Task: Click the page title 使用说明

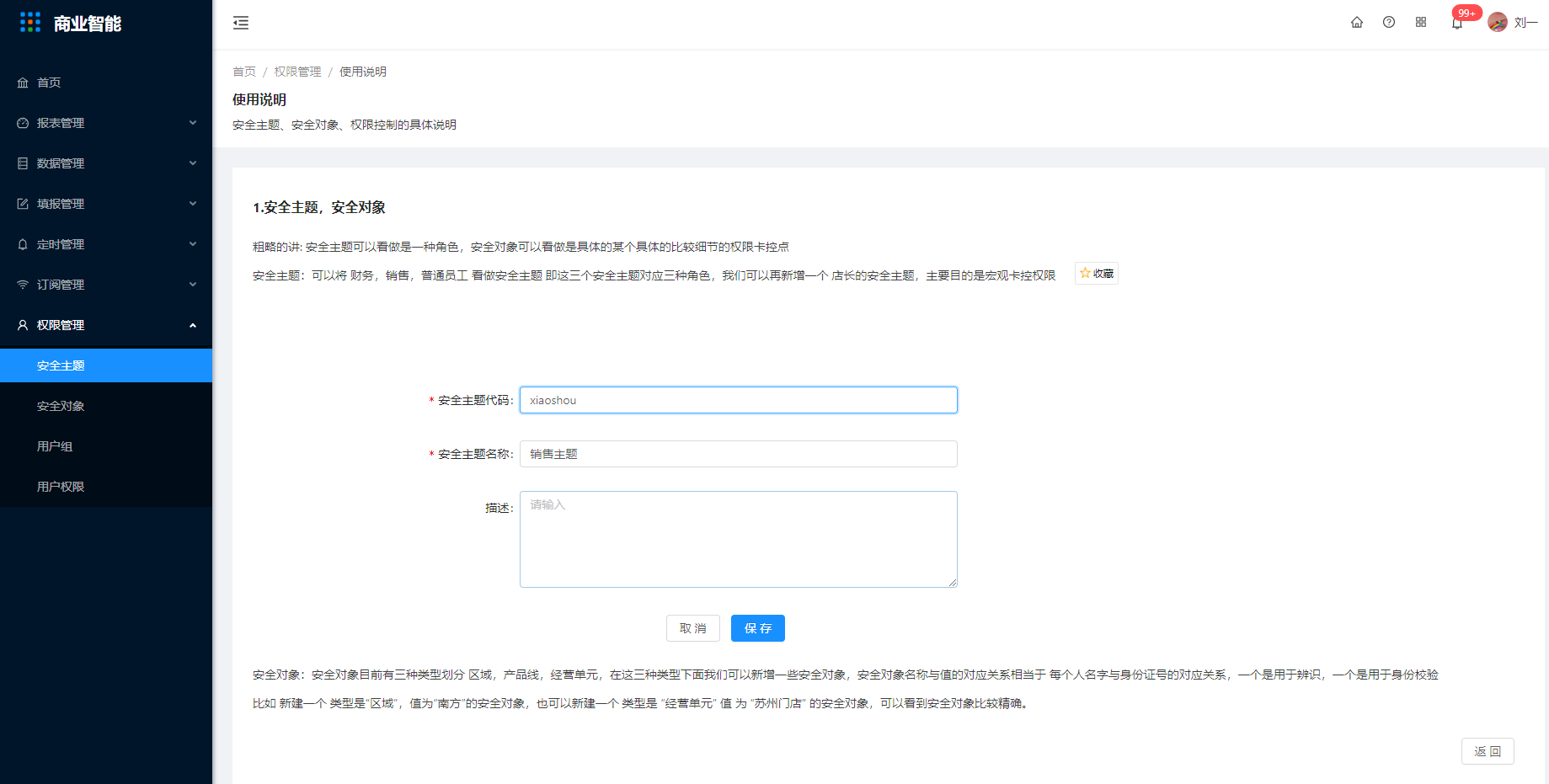Action: pos(259,99)
